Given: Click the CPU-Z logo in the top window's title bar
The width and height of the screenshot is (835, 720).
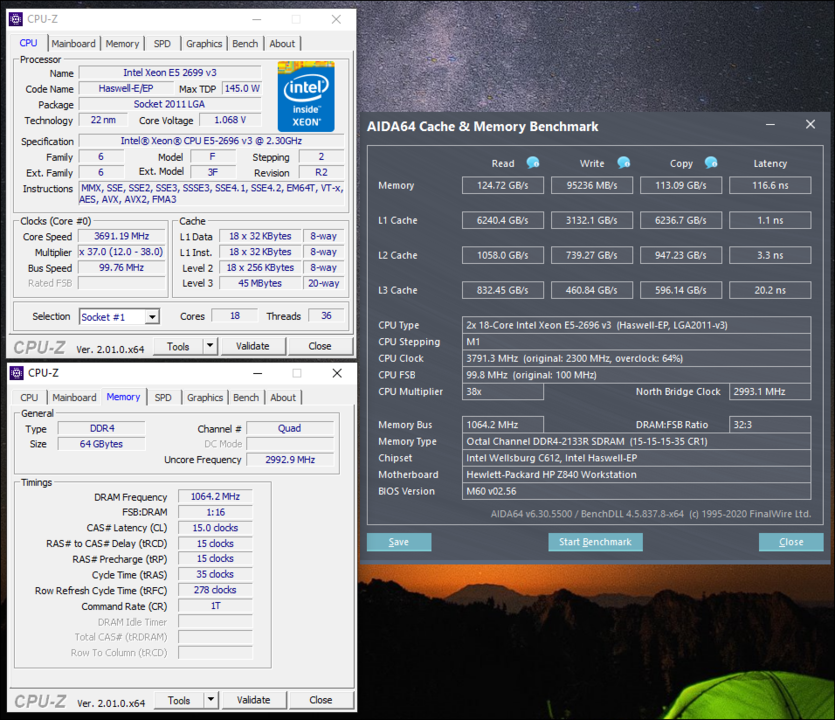Looking at the screenshot, I should point(15,18).
